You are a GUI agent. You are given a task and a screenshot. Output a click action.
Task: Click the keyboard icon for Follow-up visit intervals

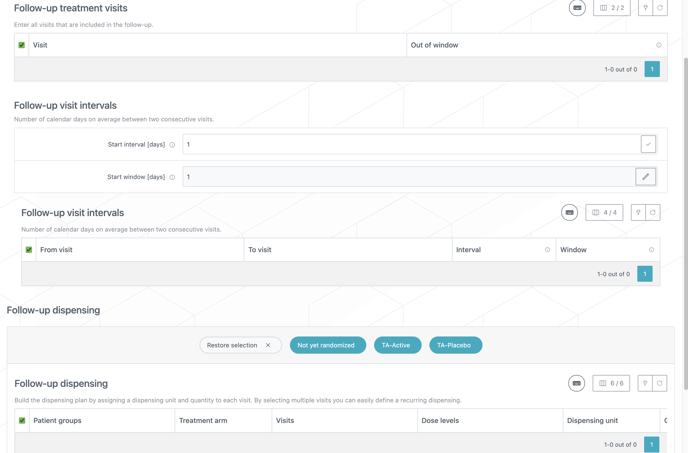pos(569,213)
